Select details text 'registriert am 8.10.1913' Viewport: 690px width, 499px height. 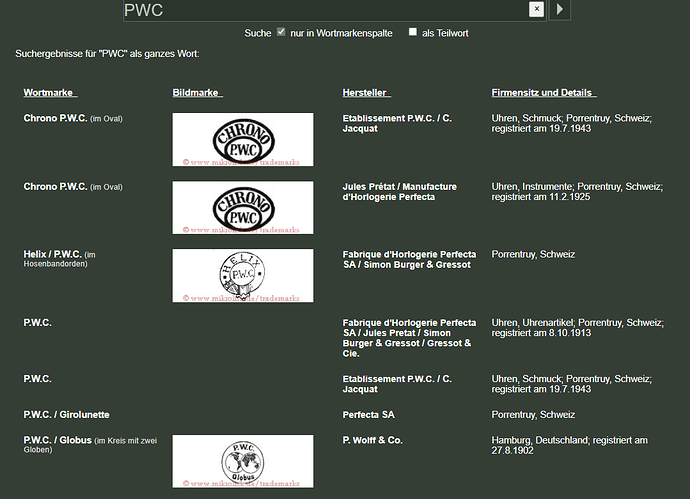coord(541,333)
